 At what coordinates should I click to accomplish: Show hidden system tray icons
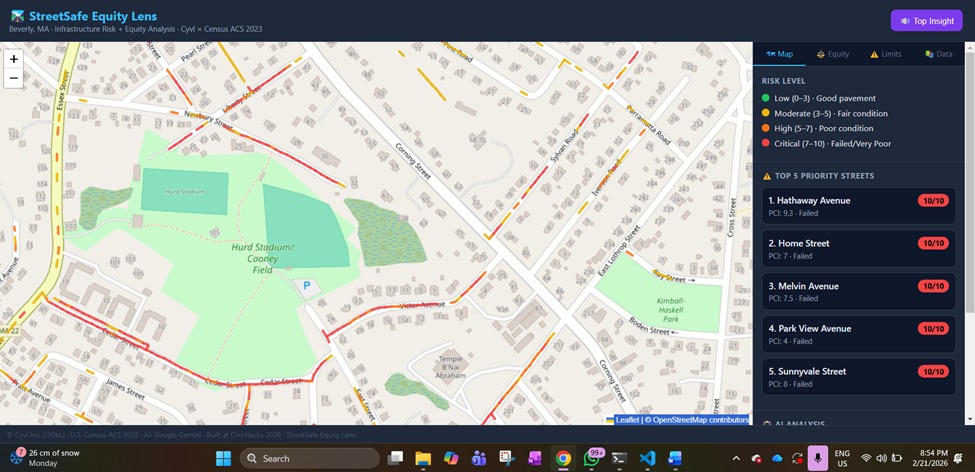tap(736, 458)
